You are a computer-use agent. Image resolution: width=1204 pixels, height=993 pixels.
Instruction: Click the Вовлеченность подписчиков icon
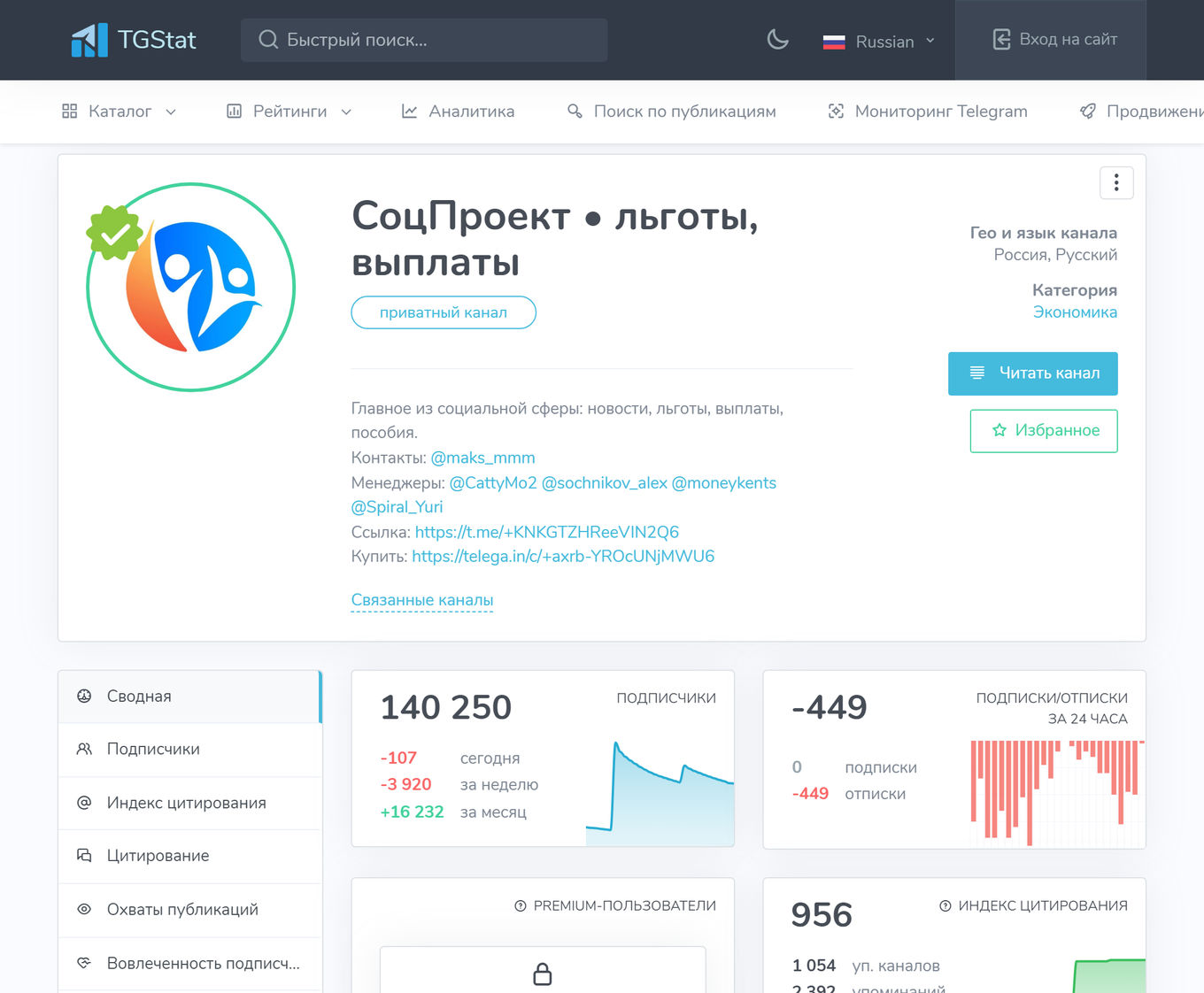(83, 962)
